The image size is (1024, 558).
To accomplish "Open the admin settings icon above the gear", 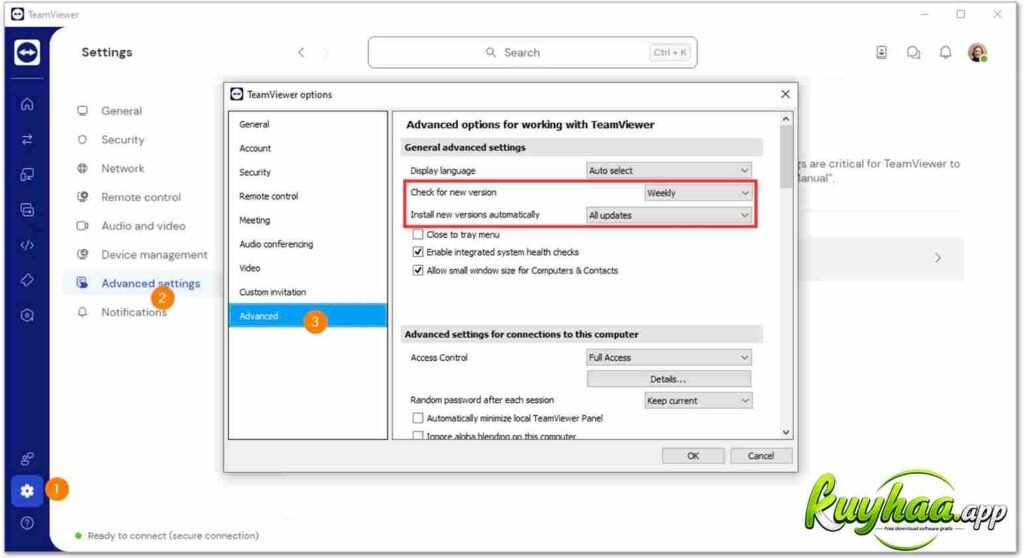I will [27, 459].
